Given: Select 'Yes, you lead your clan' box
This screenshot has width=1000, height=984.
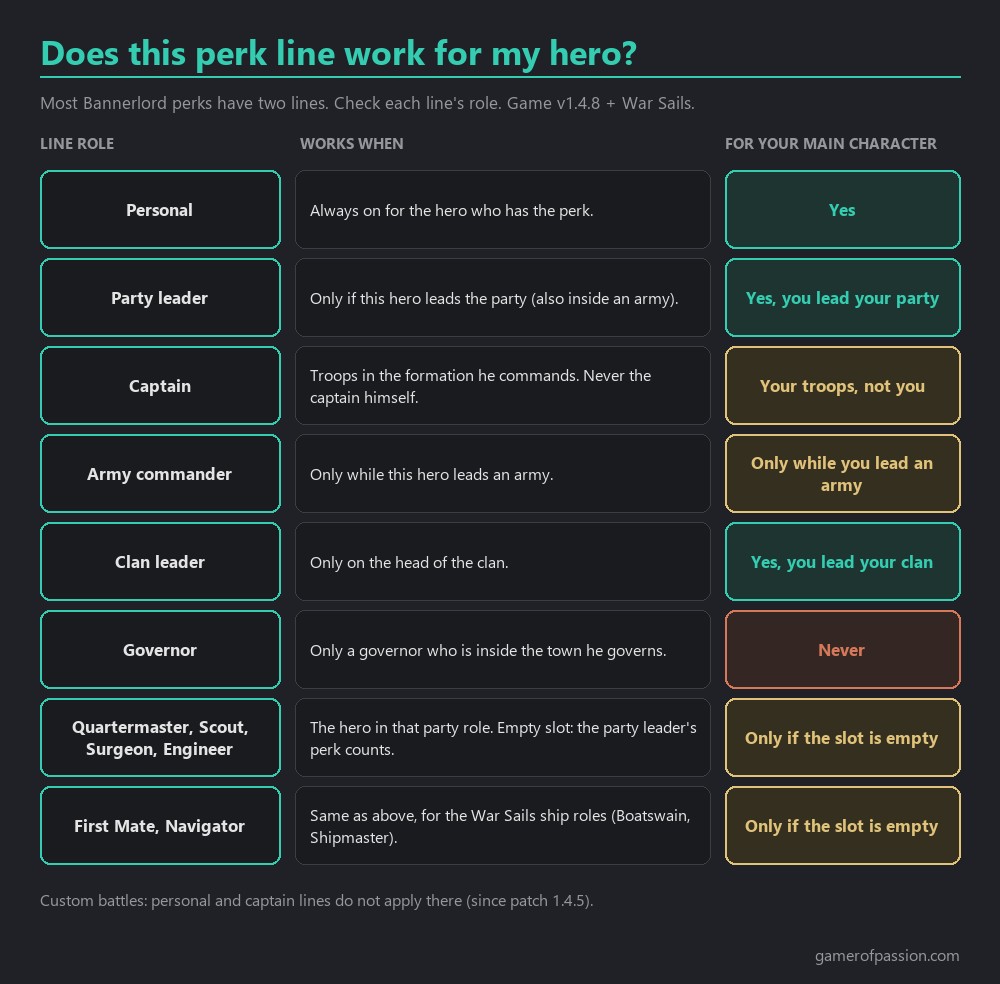Looking at the screenshot, I should (842, 562).
